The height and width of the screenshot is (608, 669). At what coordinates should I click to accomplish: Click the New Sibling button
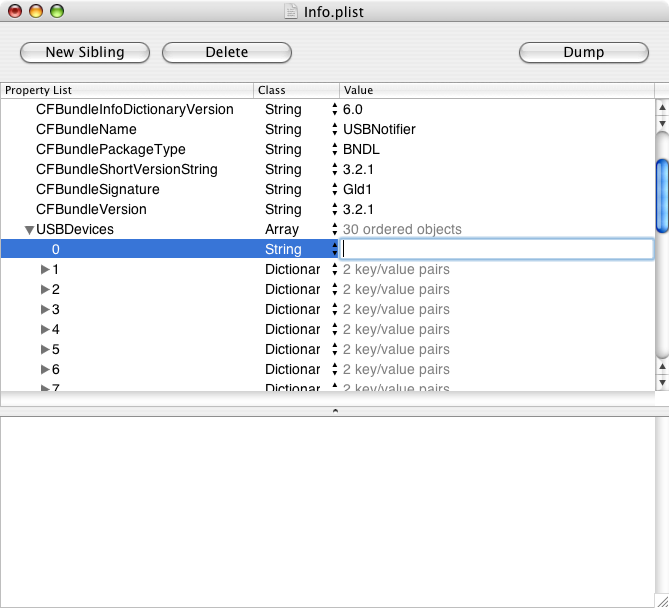click(85, 52)
